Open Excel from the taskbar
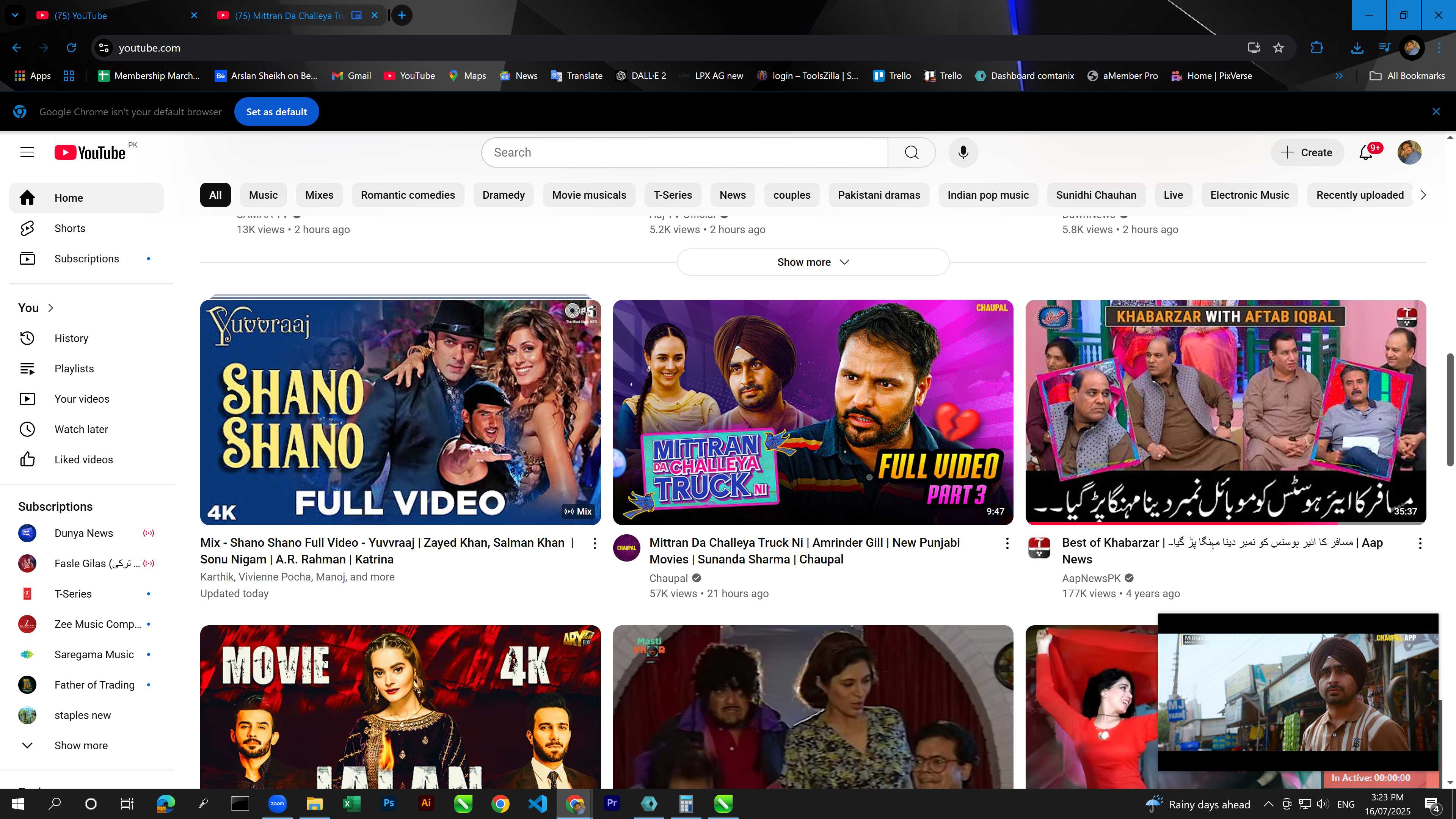The image size is (1456, 819). click(351, 804)
